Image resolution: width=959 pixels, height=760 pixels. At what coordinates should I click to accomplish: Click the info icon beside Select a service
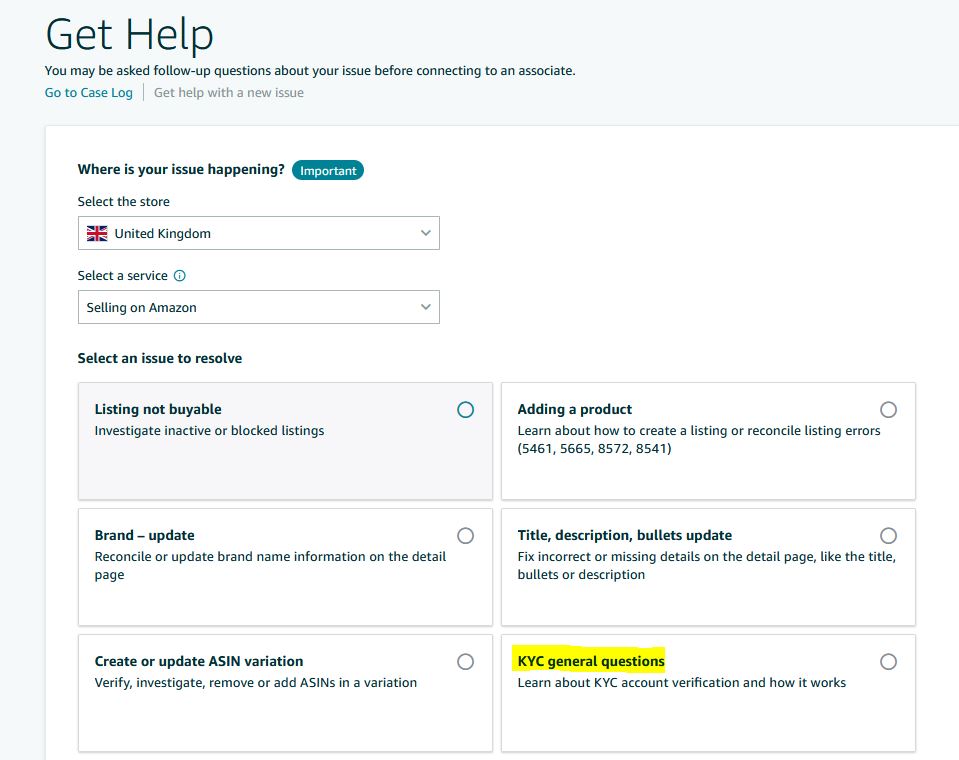(x=179, y=276)
